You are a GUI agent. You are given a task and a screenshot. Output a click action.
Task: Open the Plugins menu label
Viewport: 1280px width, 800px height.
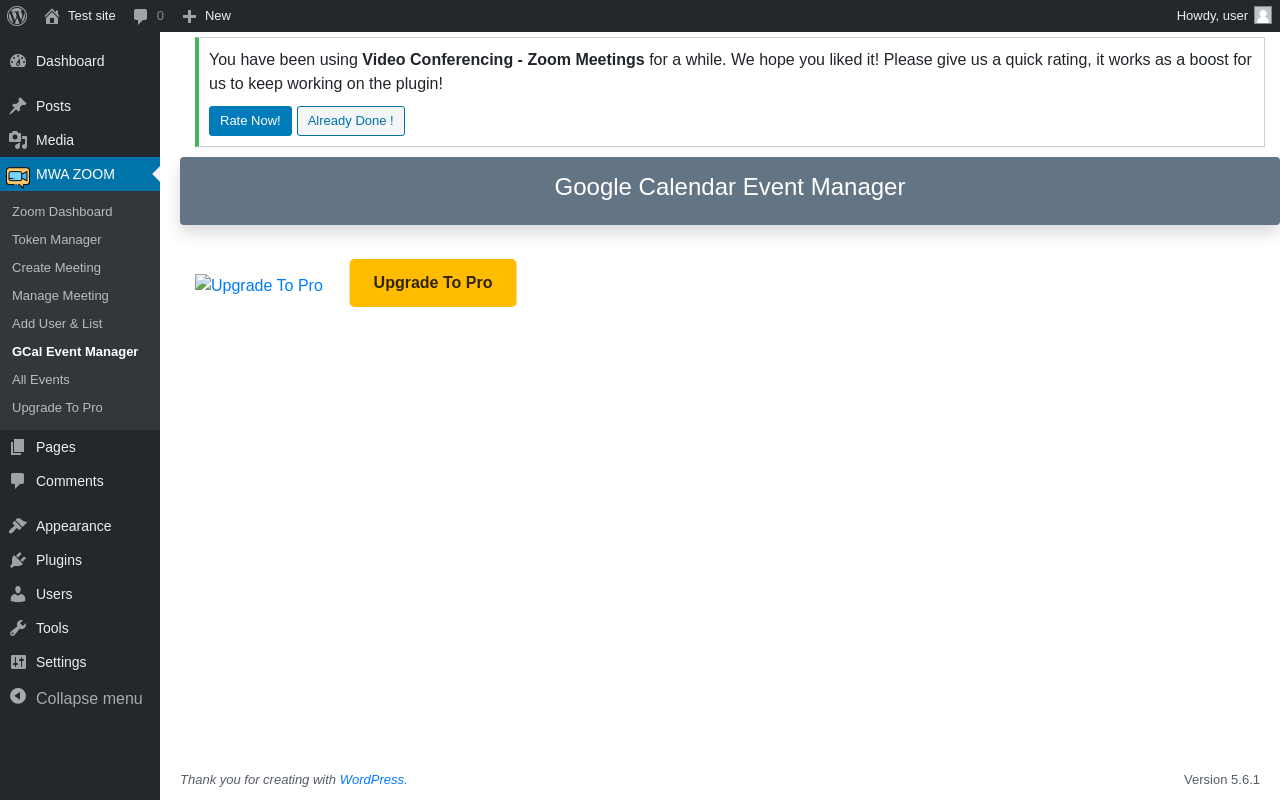point(59,560)
